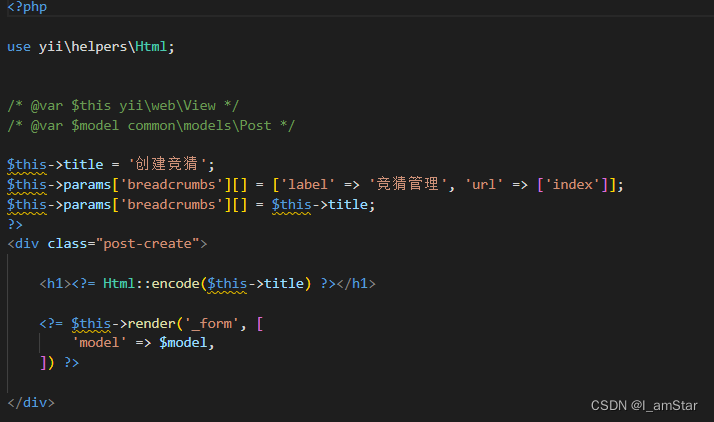Screen dimensions: 714x422
Task: Click the opening <h1> tag
Action: (55, 284)
